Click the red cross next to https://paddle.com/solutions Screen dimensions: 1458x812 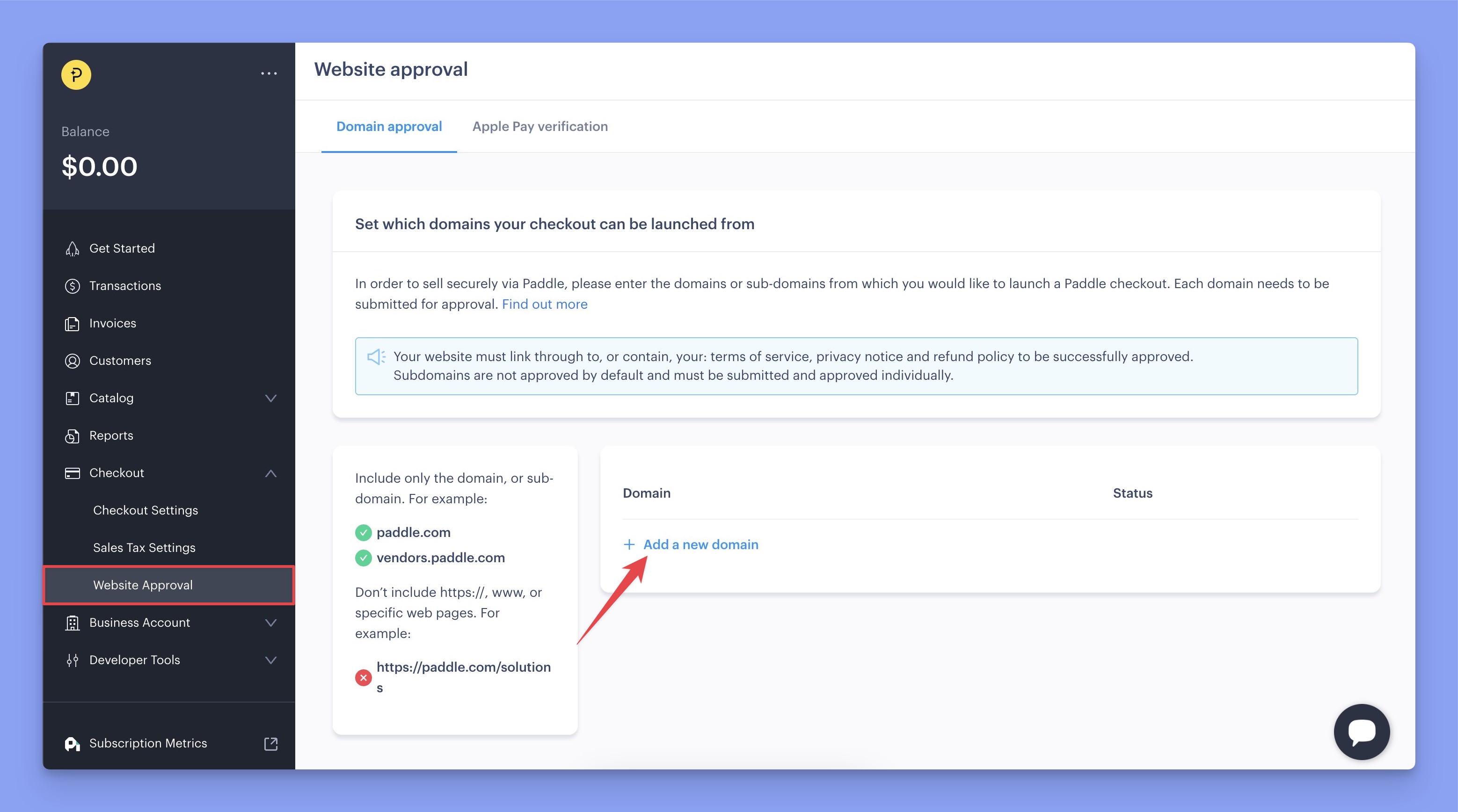point(364,677)
